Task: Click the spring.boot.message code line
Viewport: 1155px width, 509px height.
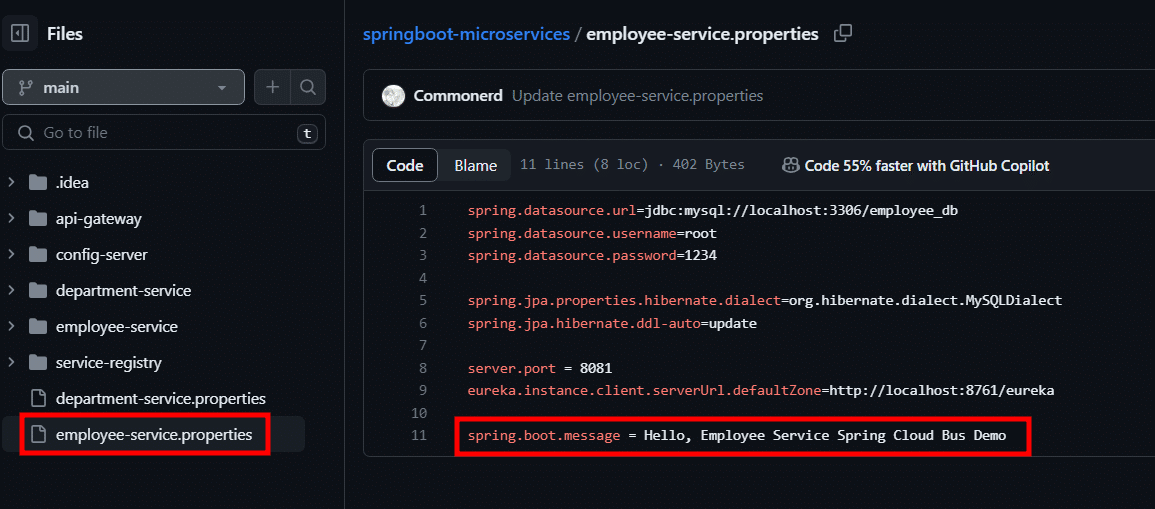Action: pyautogui.click(x=737, y=435)
